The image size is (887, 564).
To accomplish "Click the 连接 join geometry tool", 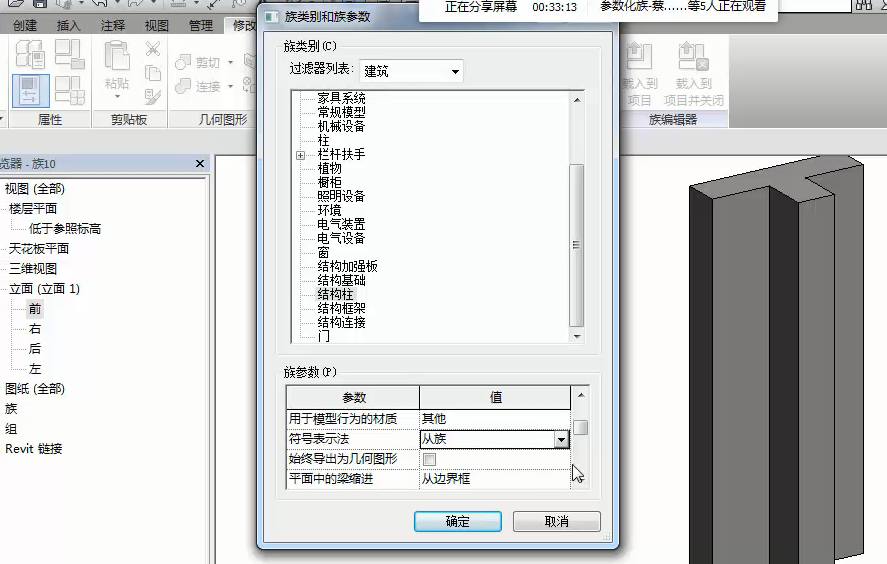I will click(197, 86).
